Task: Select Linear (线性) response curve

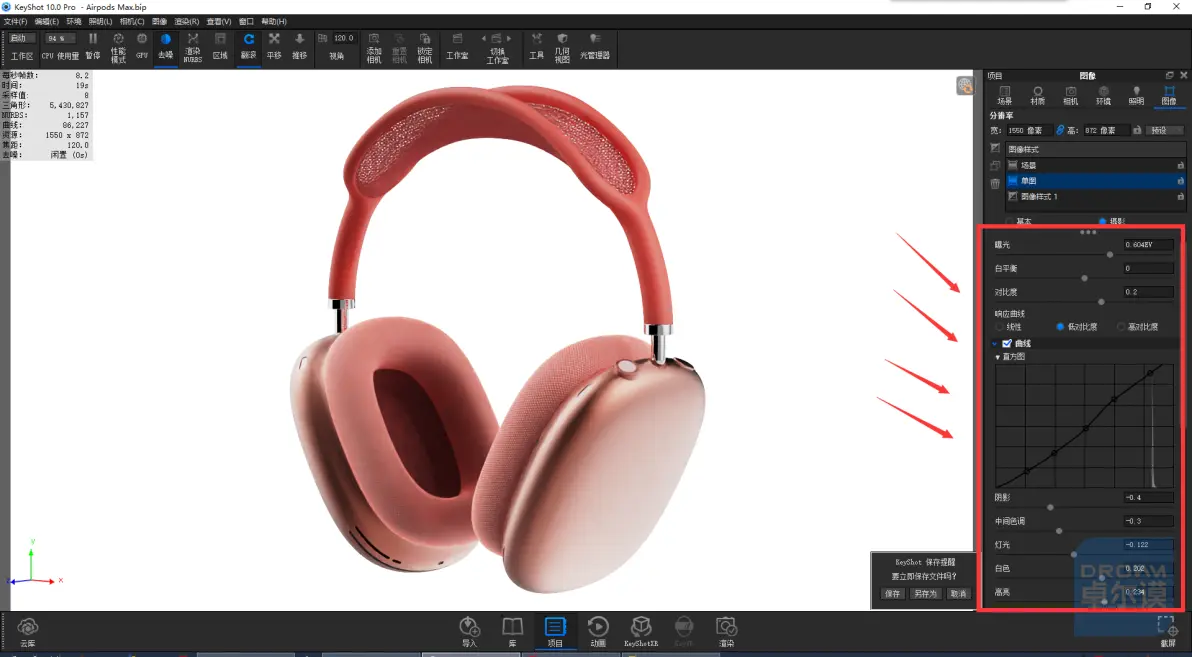Action: click(x=999, y=327)
